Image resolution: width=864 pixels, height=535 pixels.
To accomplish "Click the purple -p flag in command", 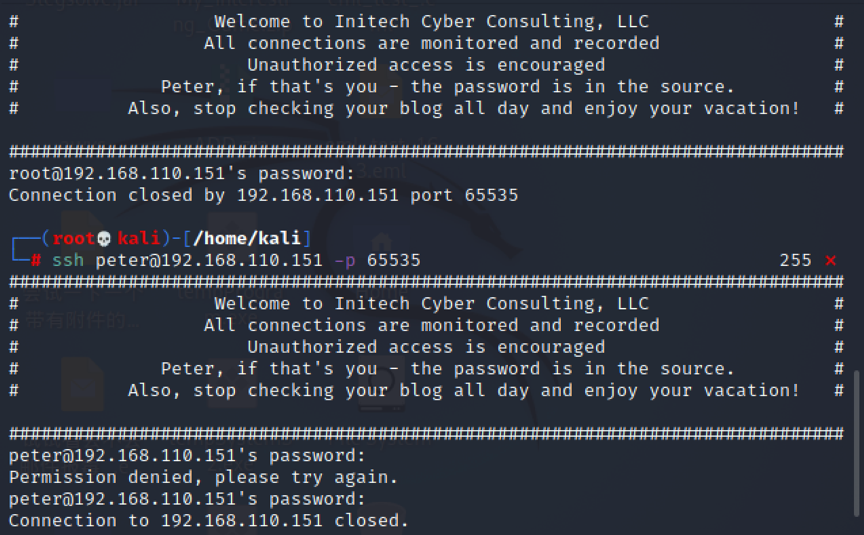I will 345,260.
